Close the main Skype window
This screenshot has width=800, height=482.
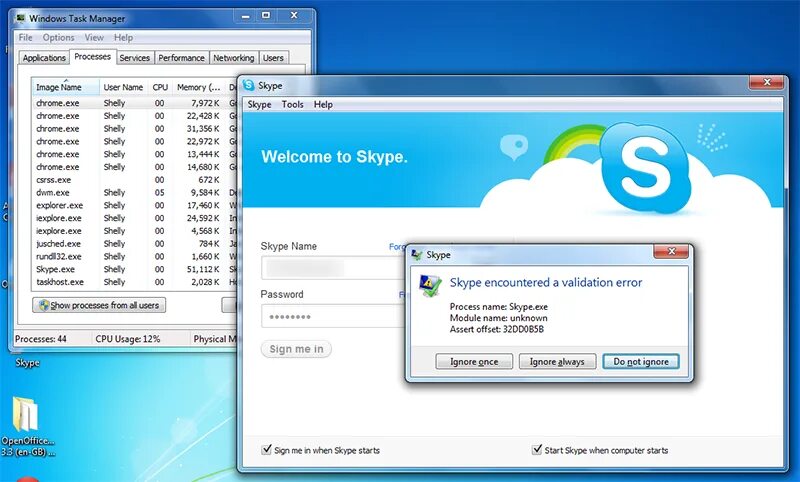point(766,82)
